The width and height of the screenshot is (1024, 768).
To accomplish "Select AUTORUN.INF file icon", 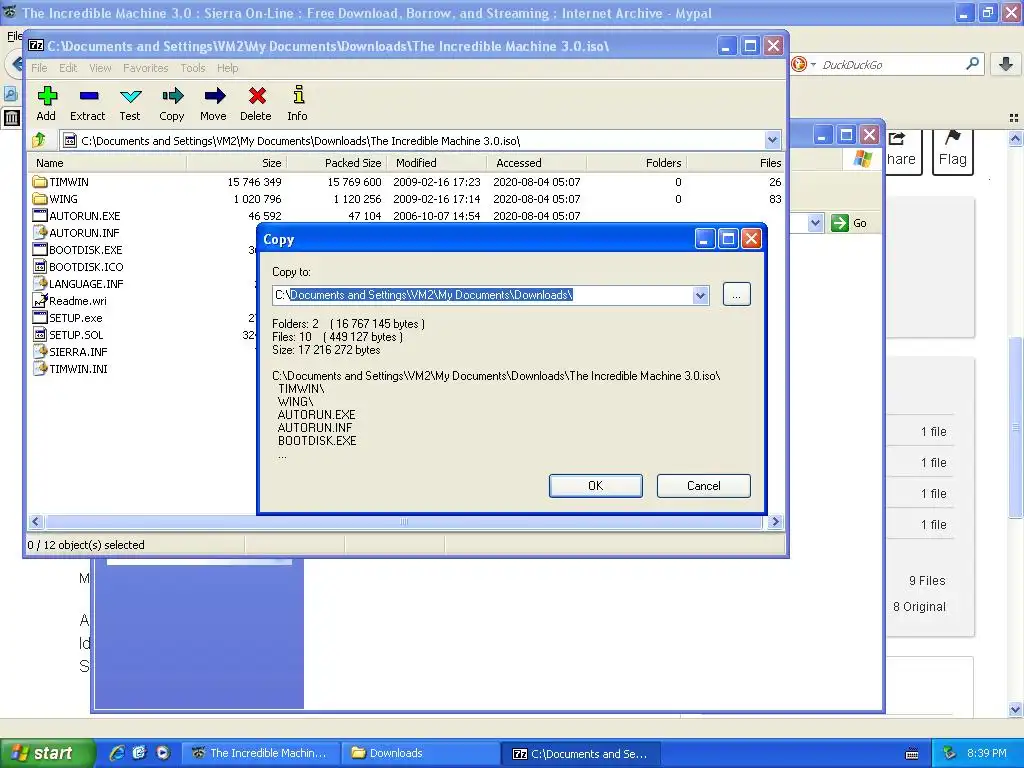I will (40, 232).
